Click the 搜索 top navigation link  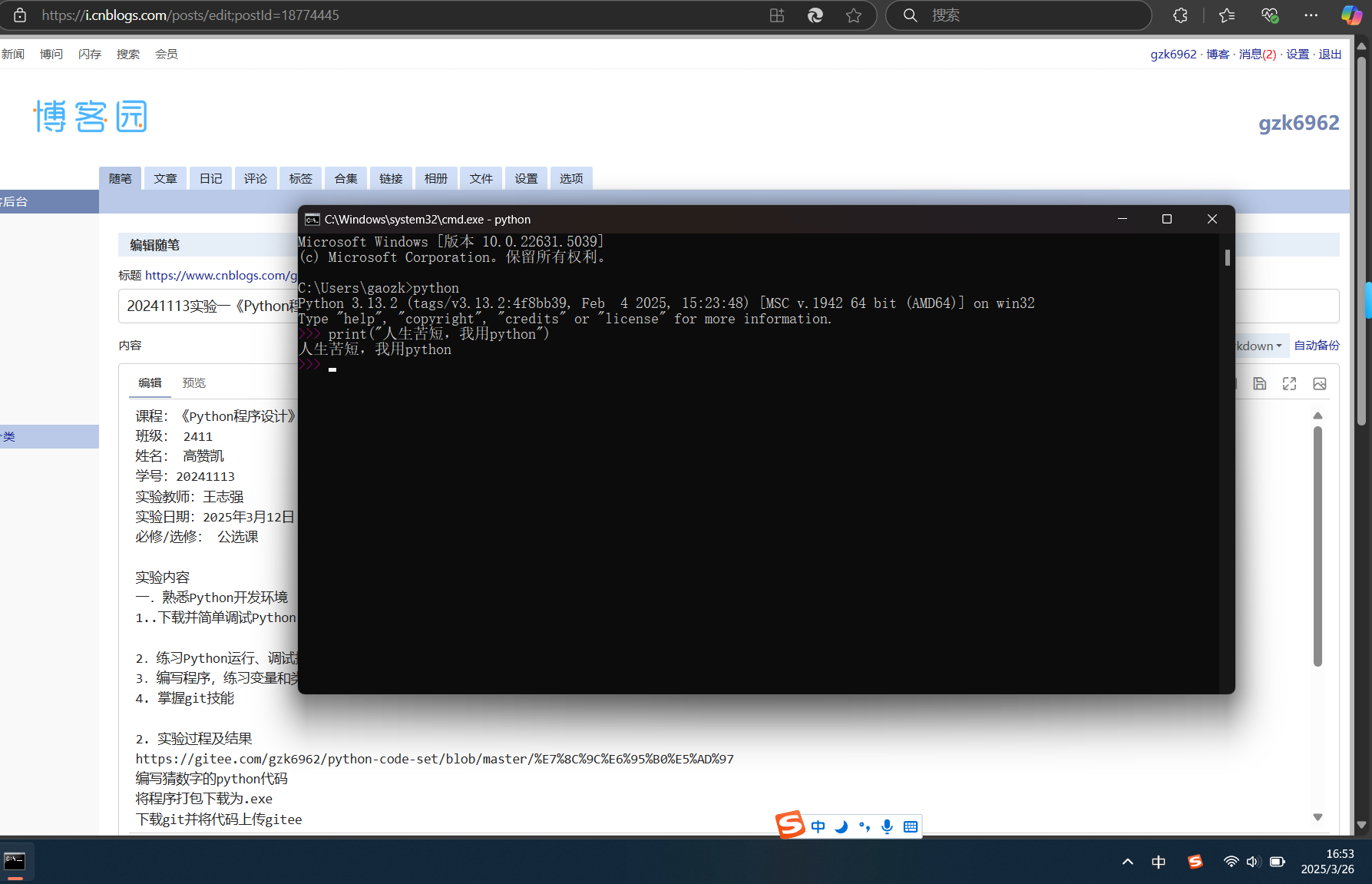128,54
